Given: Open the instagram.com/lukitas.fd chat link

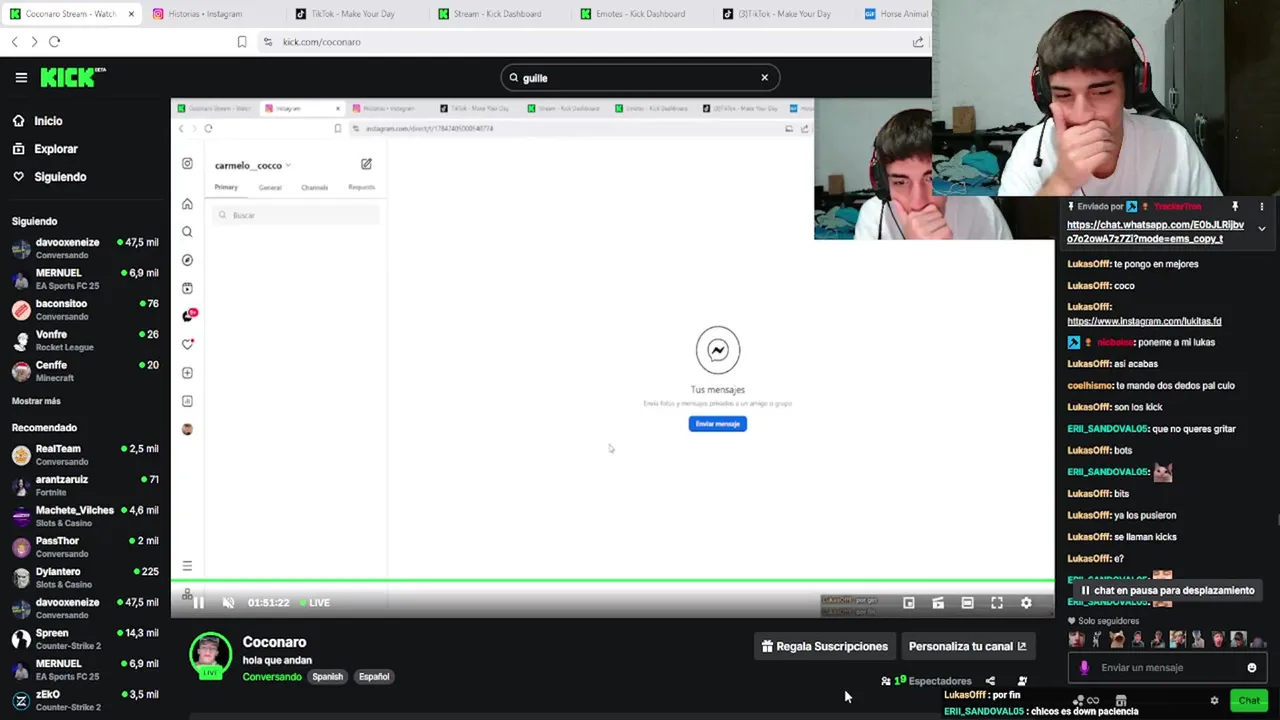Looking at the screenshot, I should [x=1144, y=321].
